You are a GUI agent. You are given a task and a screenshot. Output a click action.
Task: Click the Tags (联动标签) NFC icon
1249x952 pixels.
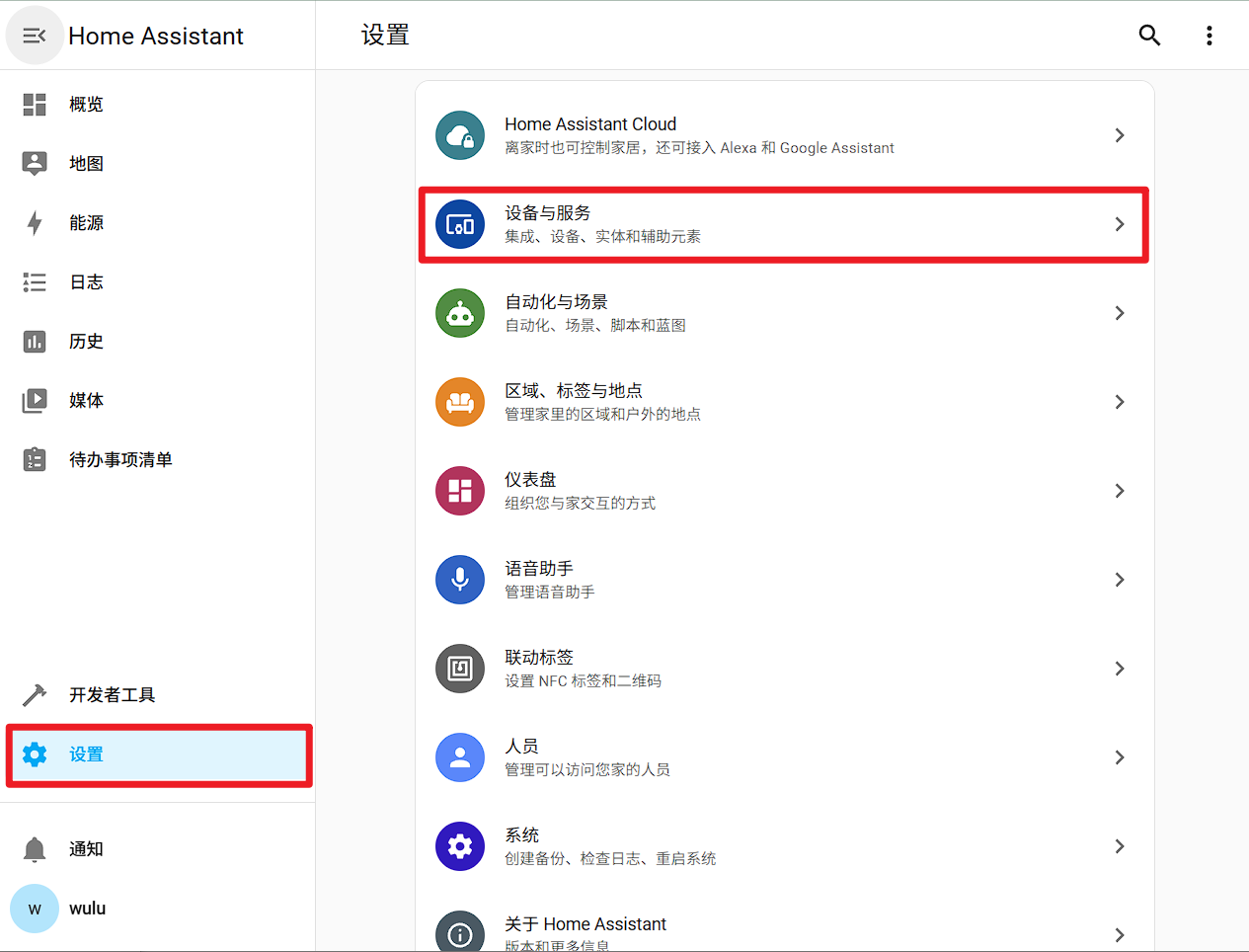tap(460, 669)
